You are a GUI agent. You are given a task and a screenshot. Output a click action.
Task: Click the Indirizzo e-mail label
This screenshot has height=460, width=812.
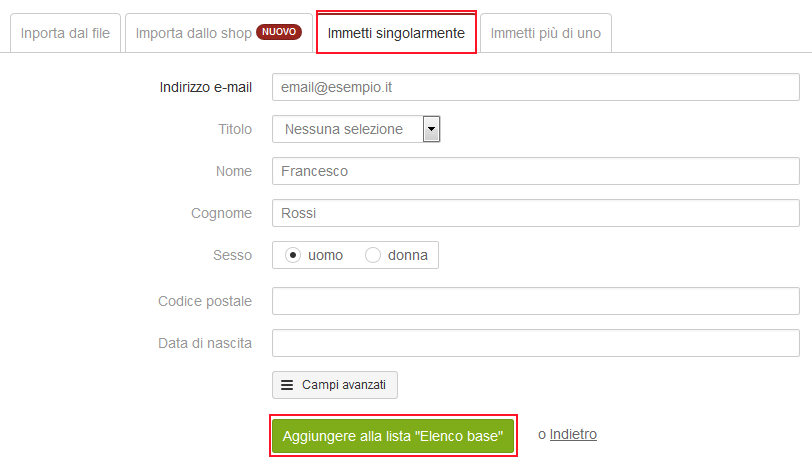[206, 87]
